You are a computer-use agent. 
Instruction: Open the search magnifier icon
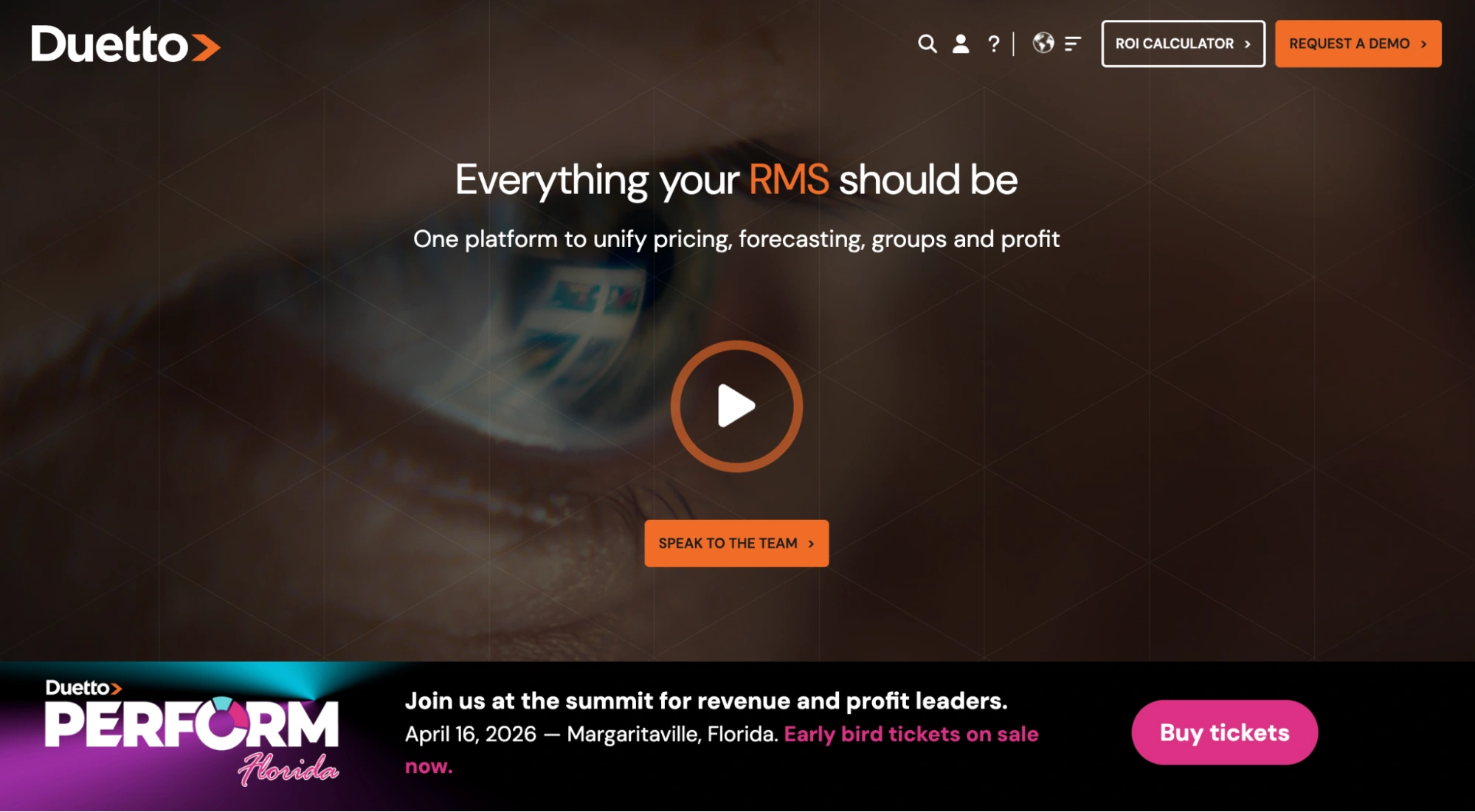coord(927,44)
